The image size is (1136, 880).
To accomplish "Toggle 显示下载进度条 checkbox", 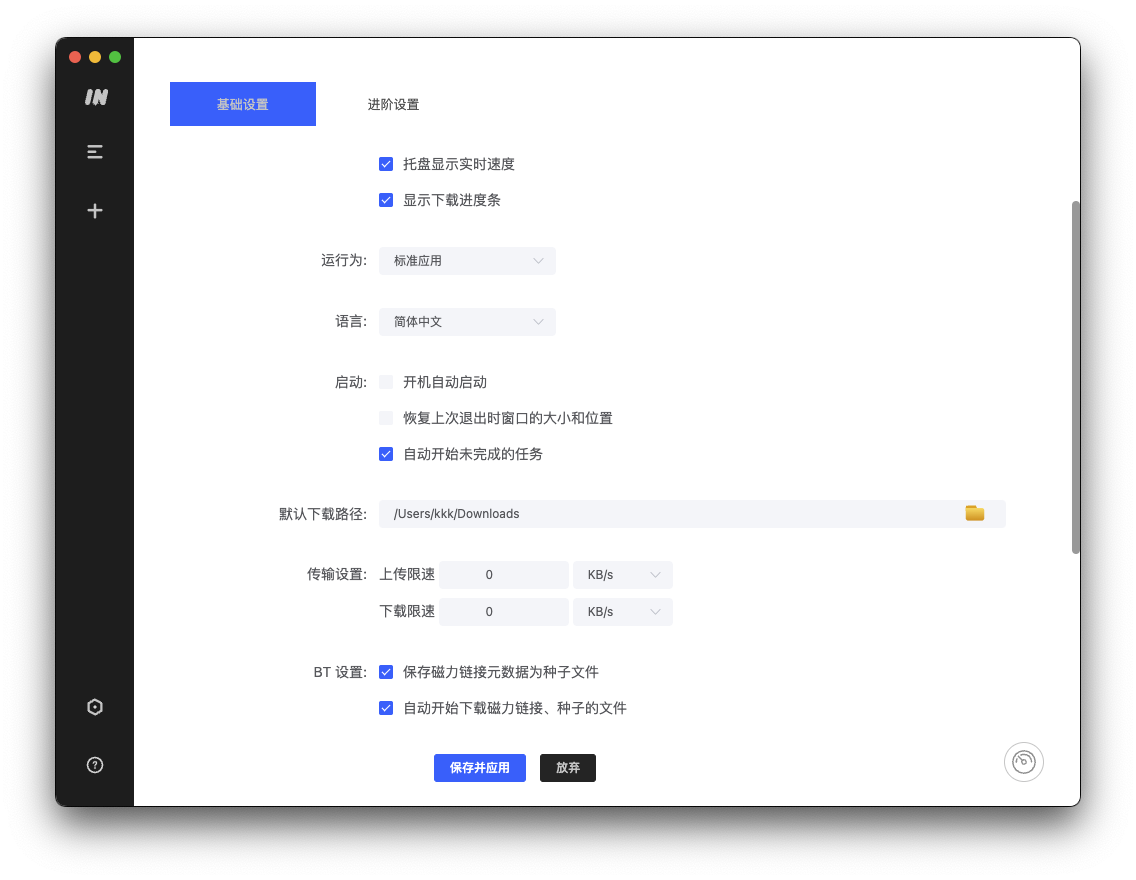I will click(386, 200).
